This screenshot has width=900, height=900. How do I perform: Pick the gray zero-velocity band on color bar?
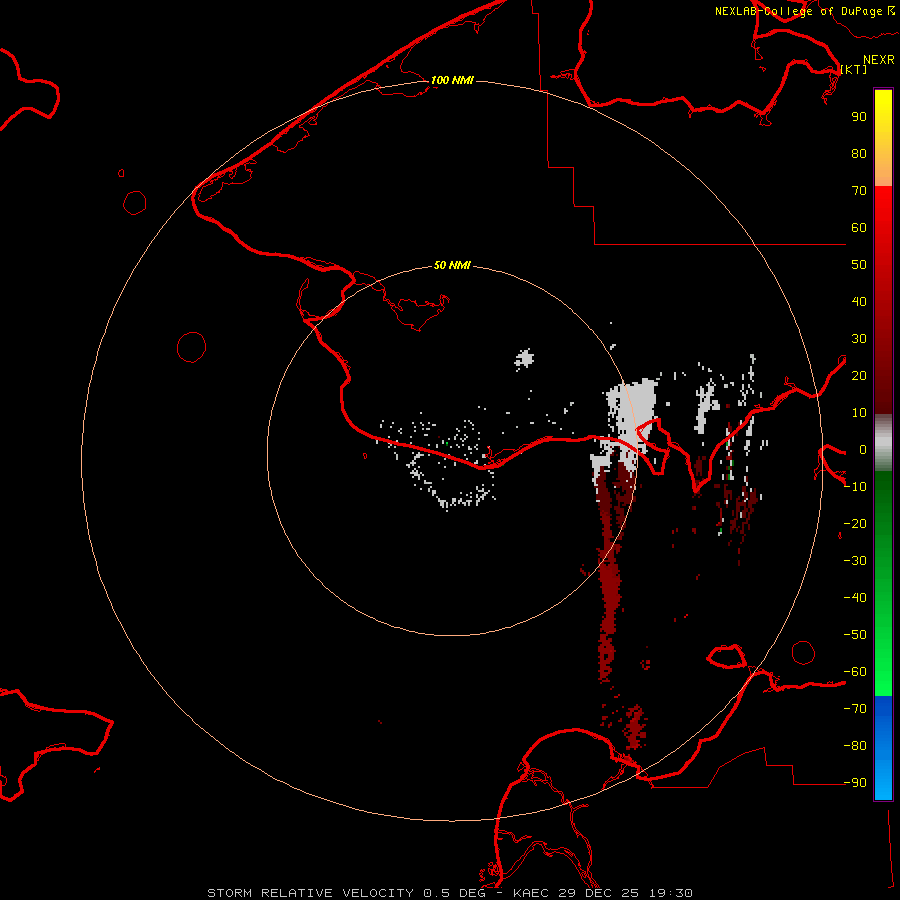[x=883, y=443]
